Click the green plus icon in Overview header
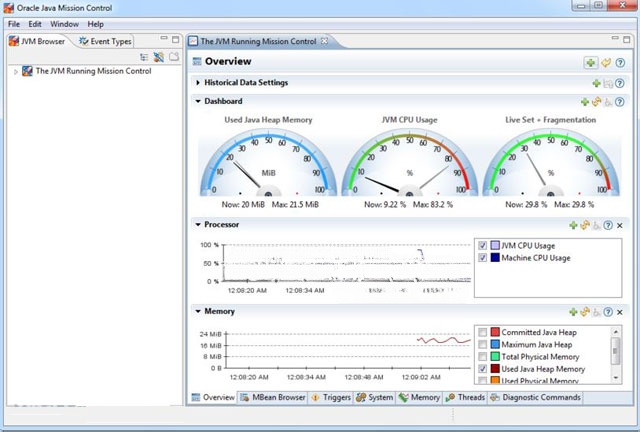Viewport: 640px width, 432px height. click(590, 62)
